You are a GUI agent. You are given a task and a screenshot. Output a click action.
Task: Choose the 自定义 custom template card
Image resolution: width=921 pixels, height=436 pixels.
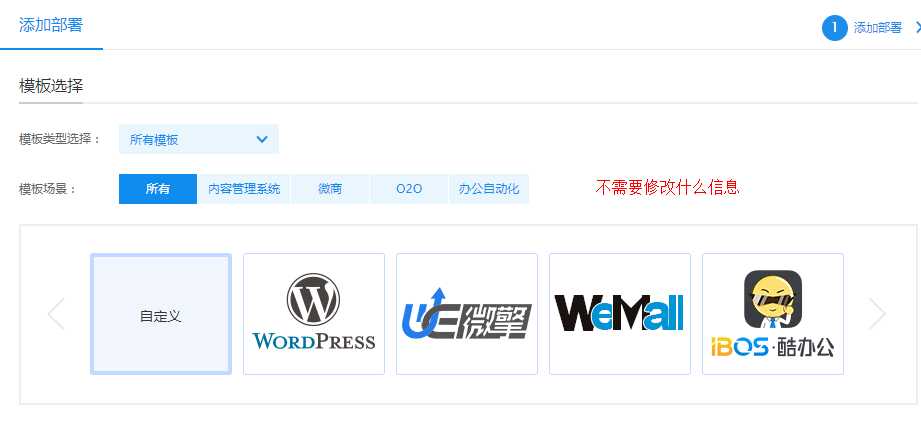tap(161, 314)
